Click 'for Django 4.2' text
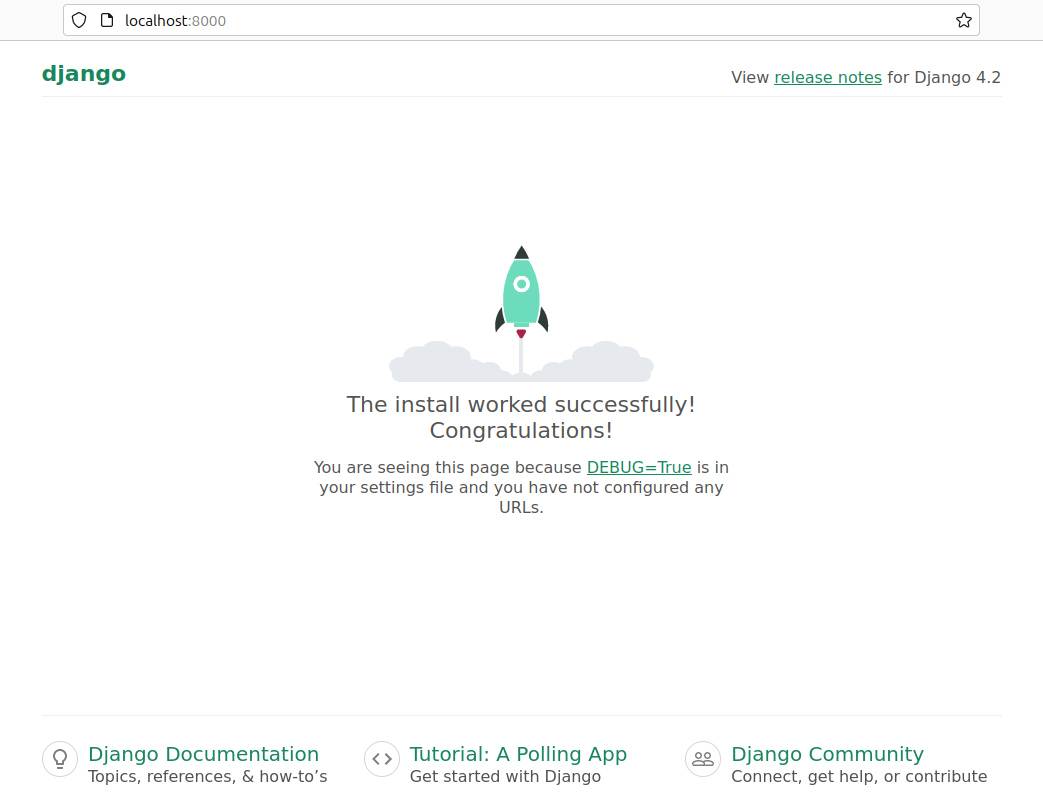This screenshot has height=800, width=1043. [x=944, y=77]
